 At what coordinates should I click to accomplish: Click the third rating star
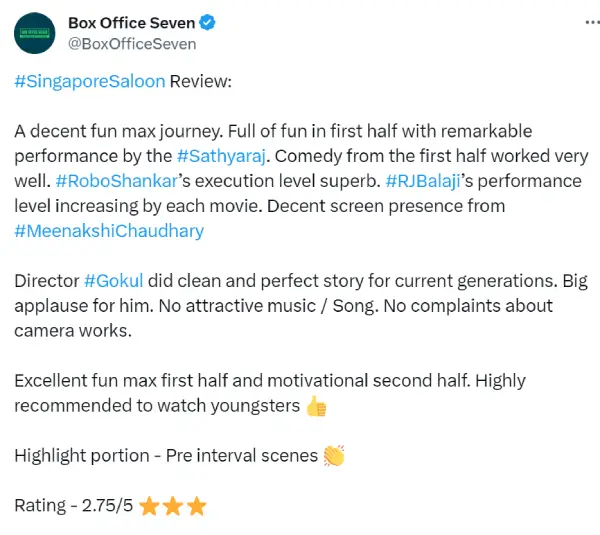pos(197,506)
